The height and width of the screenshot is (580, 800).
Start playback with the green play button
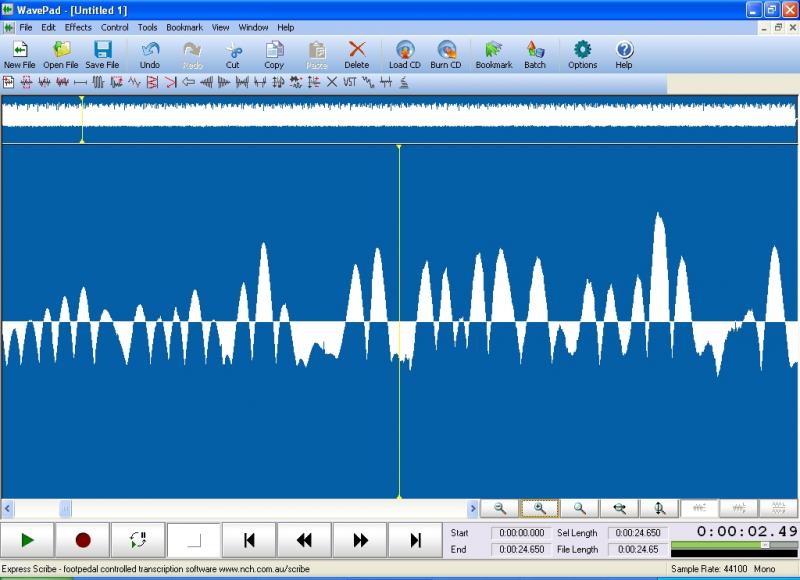pos(28,540)
